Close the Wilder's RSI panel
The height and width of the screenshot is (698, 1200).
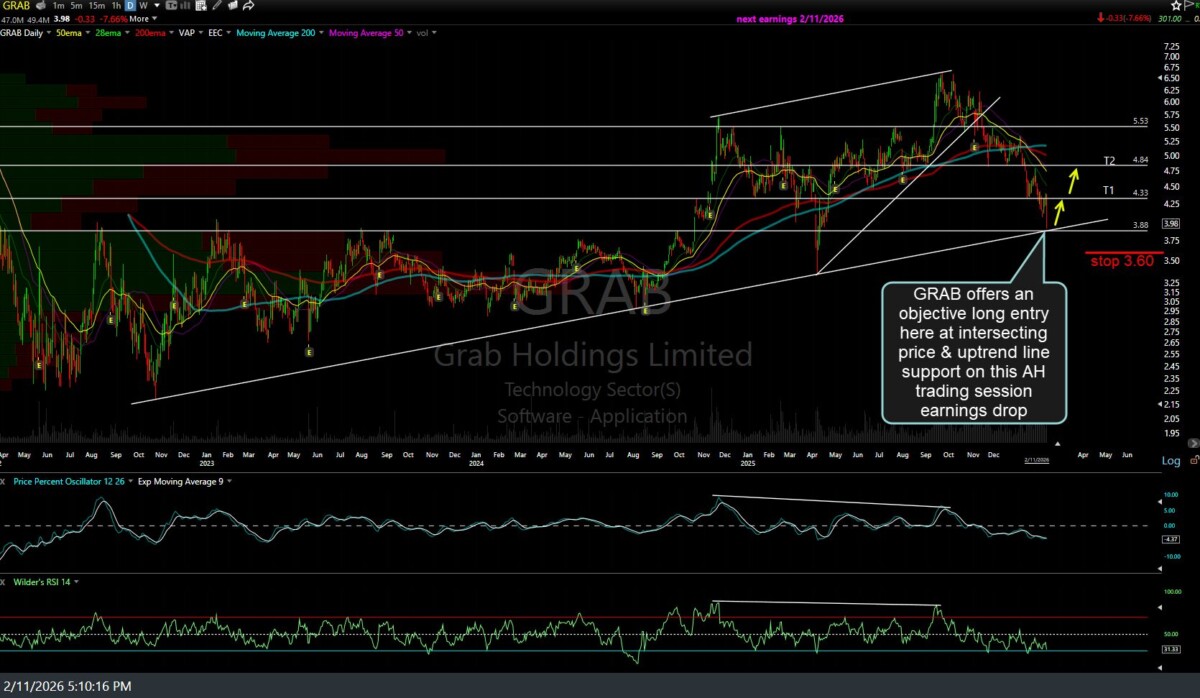[x=5, y=581]
